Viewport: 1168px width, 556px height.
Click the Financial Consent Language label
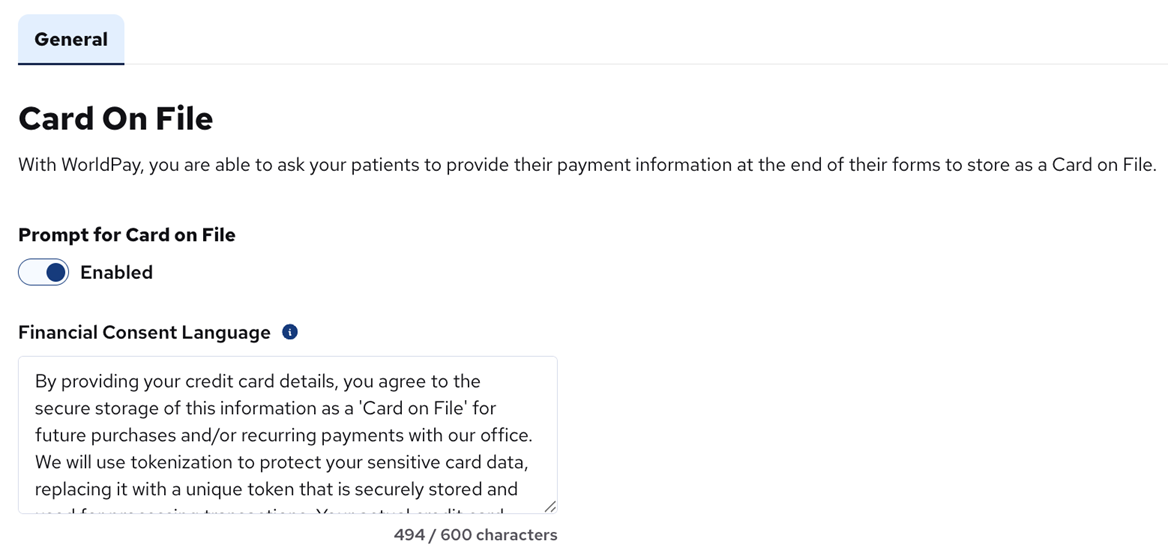[144, 332]
